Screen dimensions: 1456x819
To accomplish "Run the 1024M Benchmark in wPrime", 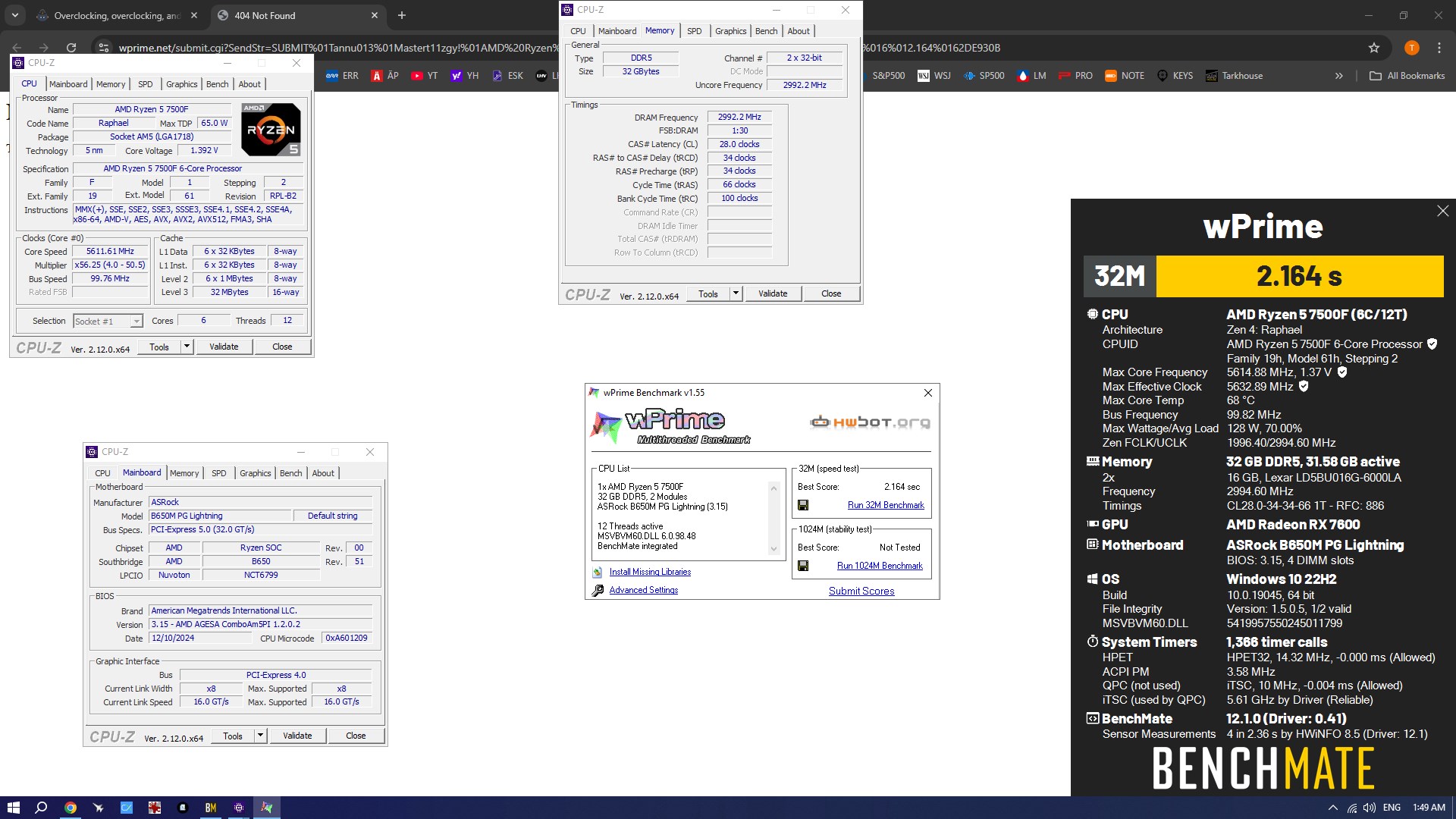I will 880,566.
